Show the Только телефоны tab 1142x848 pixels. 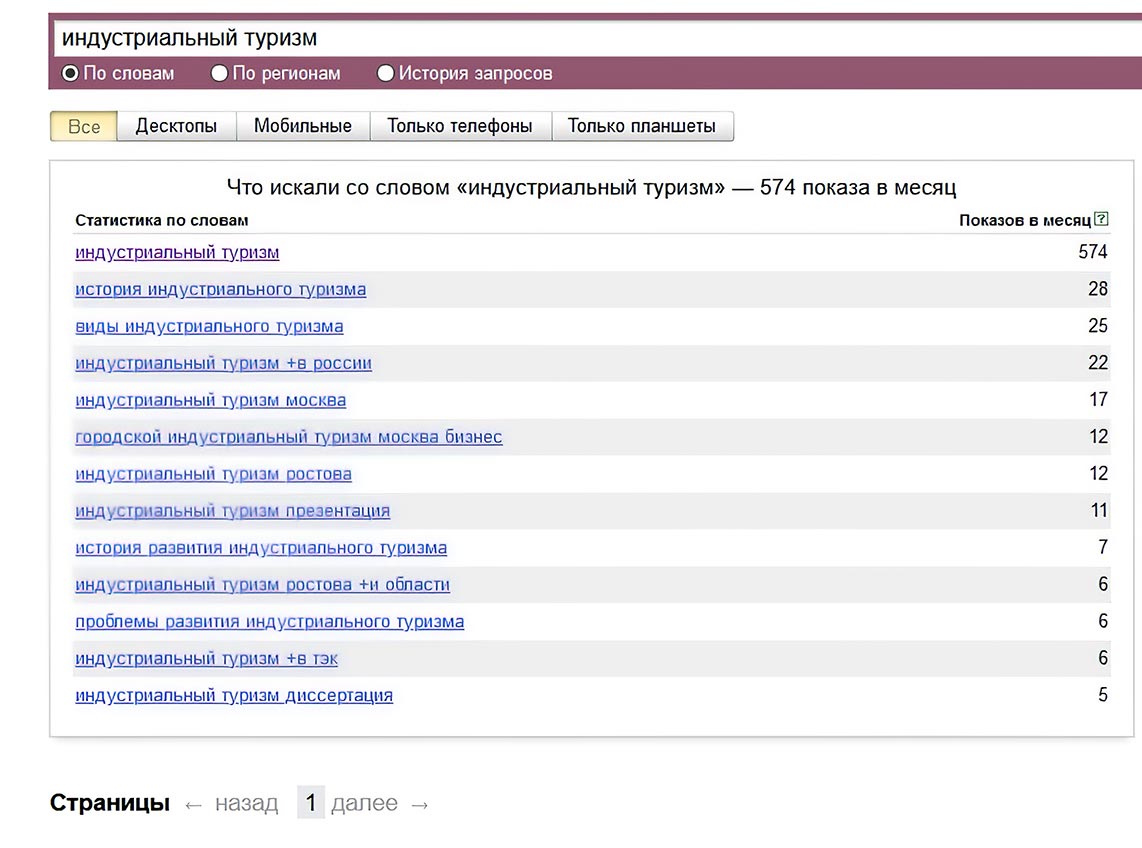click(460, 127)
